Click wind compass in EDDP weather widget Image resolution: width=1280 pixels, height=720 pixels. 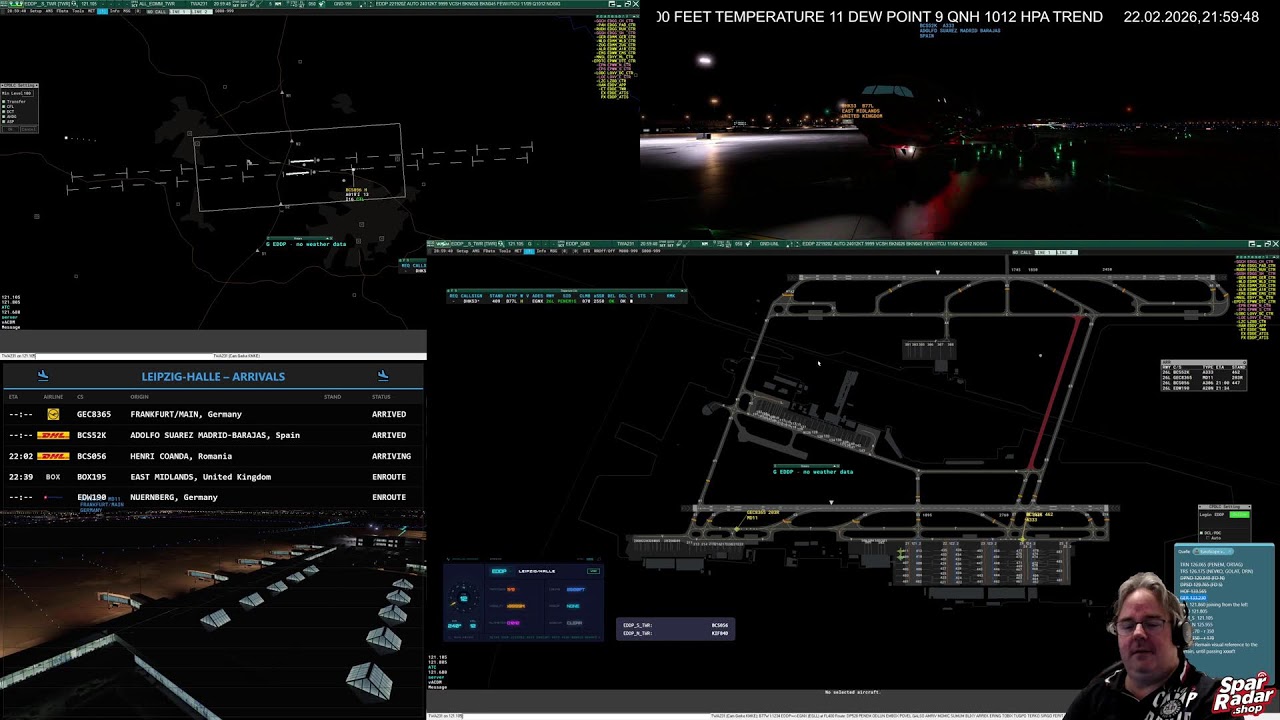tap(463, 598)
